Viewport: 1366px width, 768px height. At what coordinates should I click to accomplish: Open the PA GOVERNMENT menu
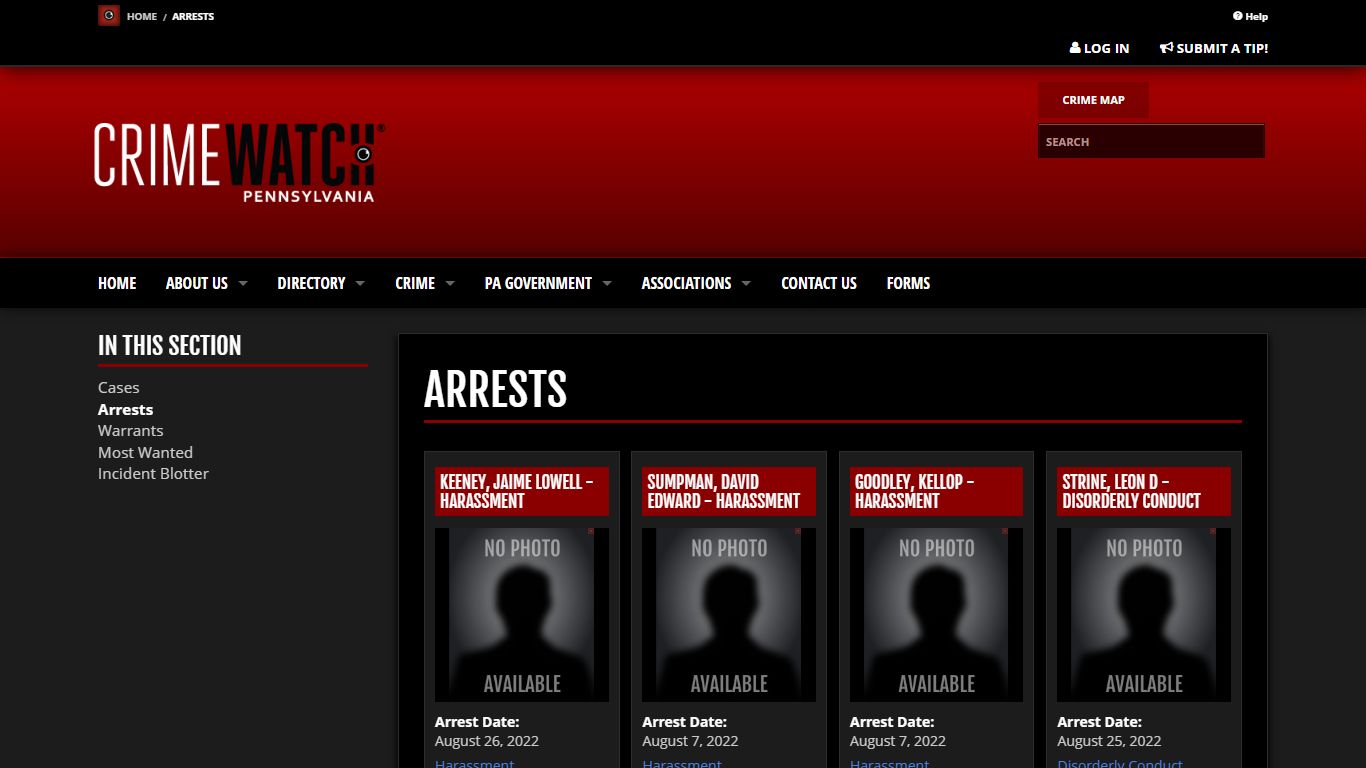538,283
